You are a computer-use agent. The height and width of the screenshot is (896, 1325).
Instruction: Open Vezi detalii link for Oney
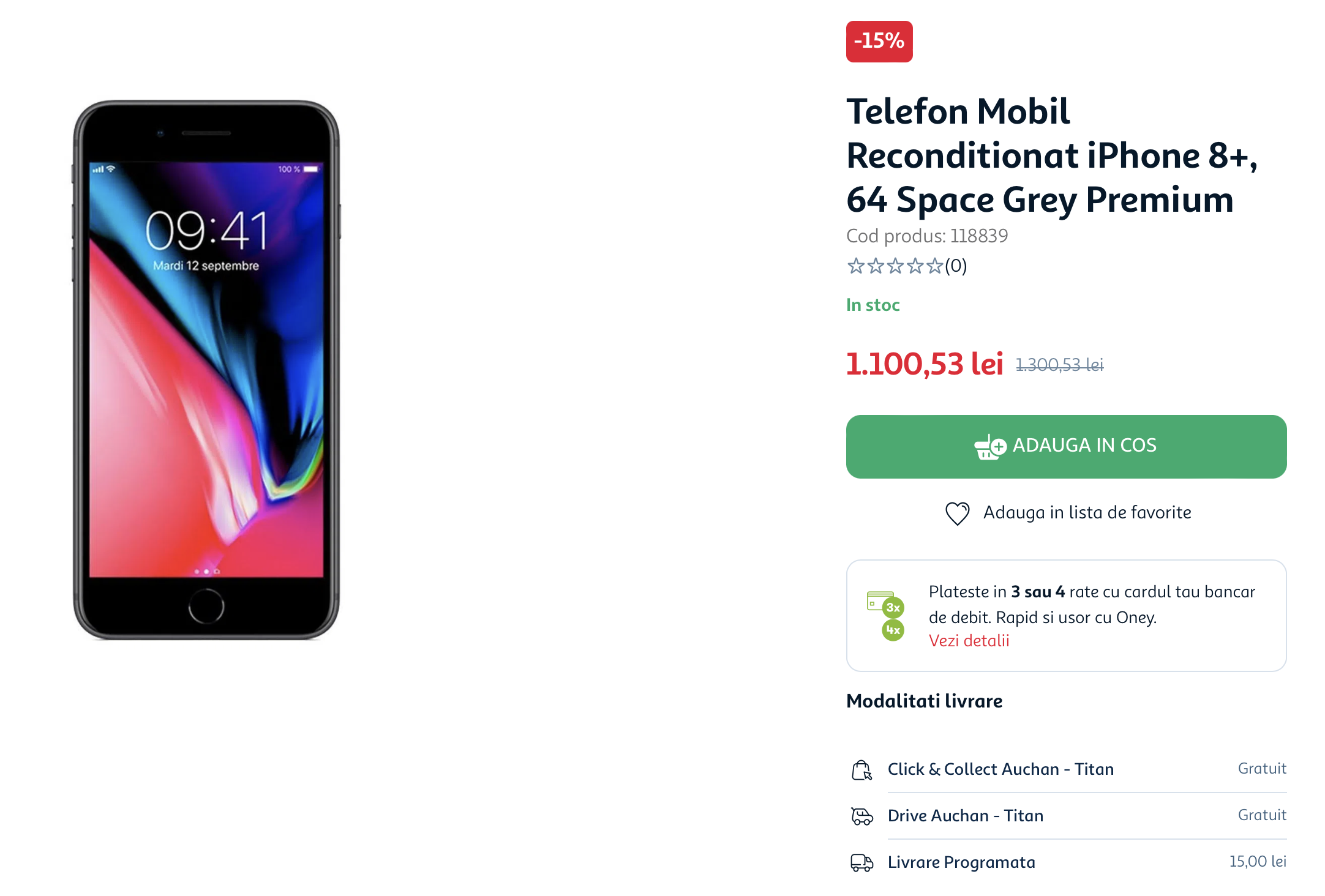(969, 640)
